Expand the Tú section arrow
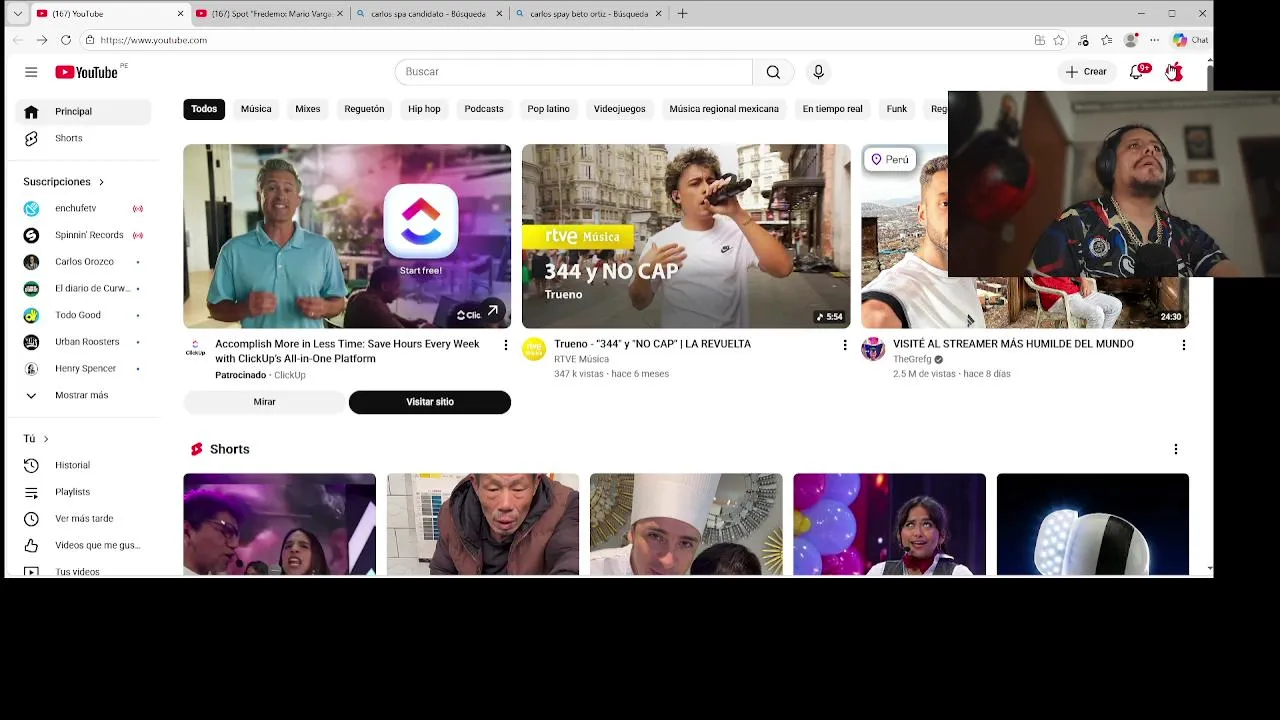The height and width of the screenshot is (720, 1280). [46, 439]
